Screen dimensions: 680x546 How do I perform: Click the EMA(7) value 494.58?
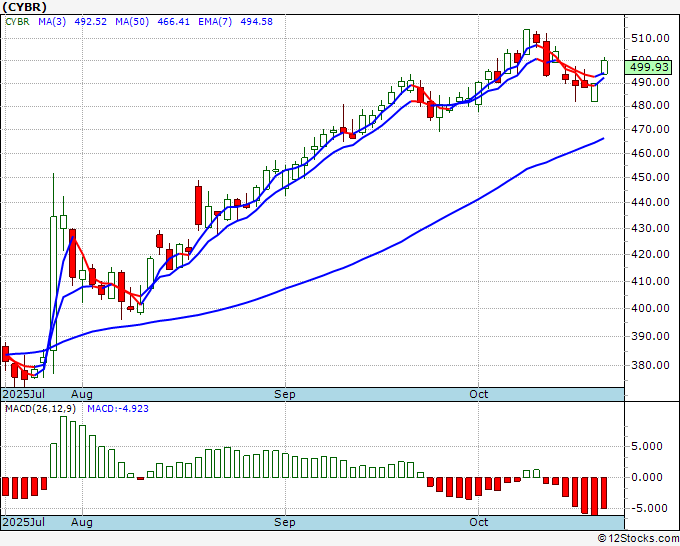[256, 21]
